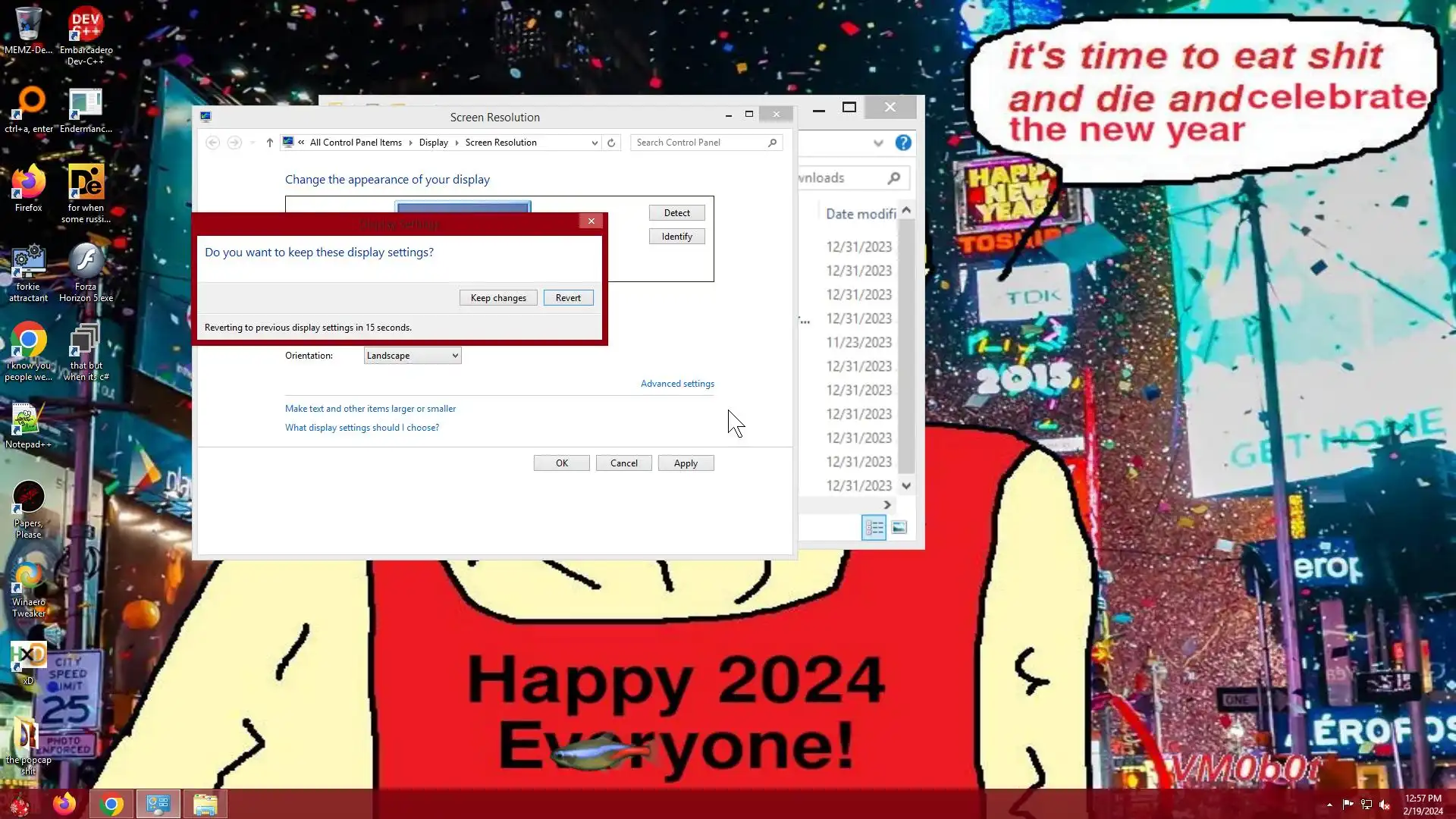Click Display in the breadcrumb path
The height and width of the screenshot is (819, 1456).
(x=433, y=143)
